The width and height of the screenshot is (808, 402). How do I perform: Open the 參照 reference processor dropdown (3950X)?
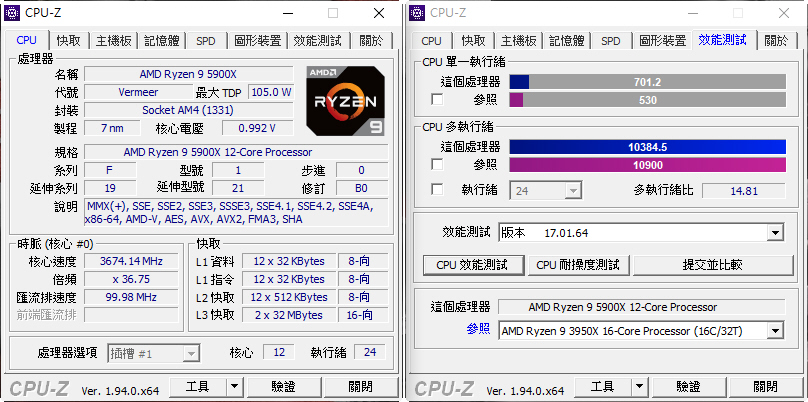775,331
